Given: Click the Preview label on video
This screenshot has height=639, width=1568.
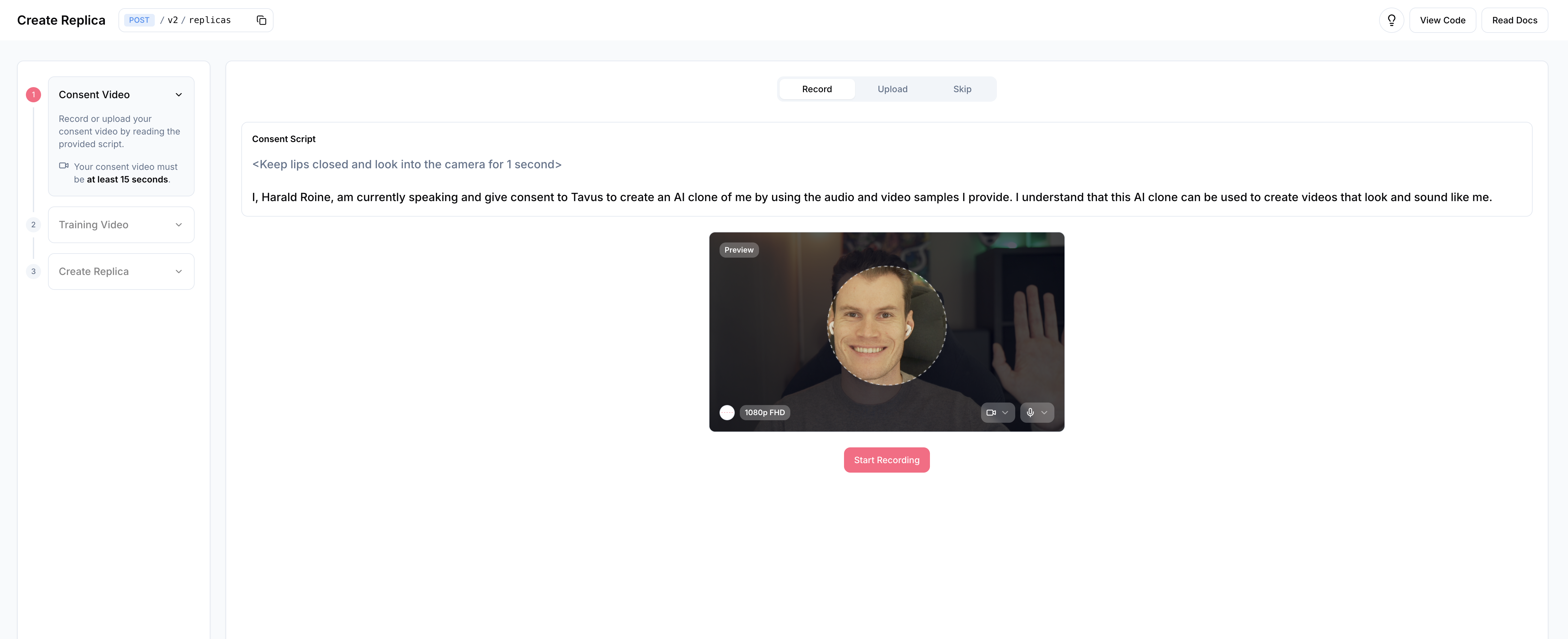Looking at the screenshot, I should (x=738, y=250).
